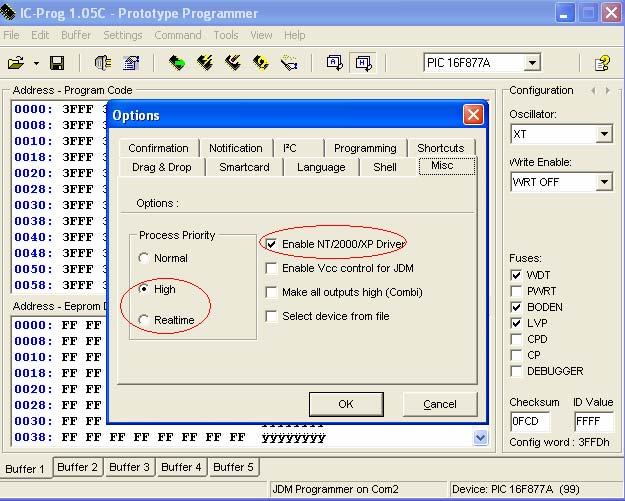Switch to Buffer 2 tab
This screenshot has height=501, width=625.
(x=77, y=467)
